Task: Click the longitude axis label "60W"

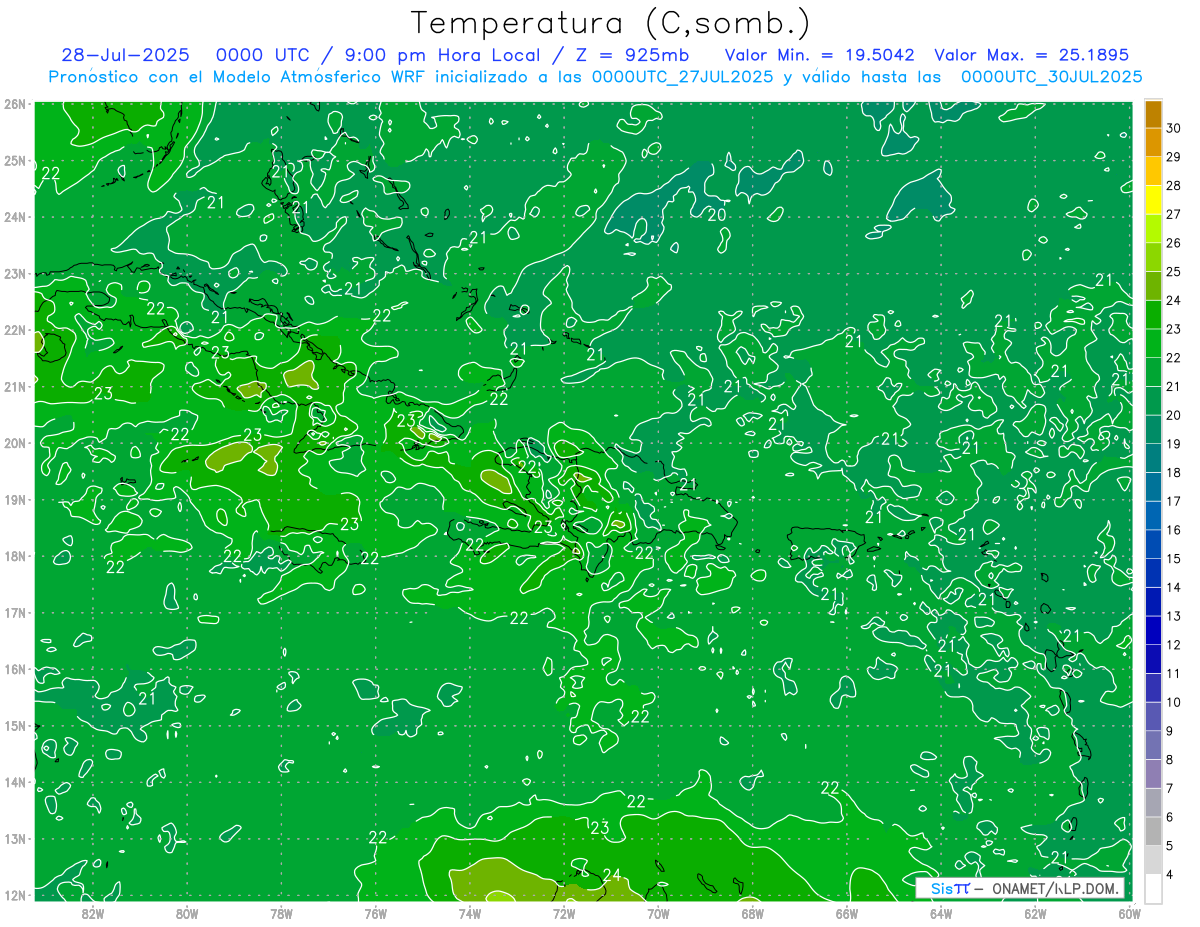Action: coord(1130,913)
